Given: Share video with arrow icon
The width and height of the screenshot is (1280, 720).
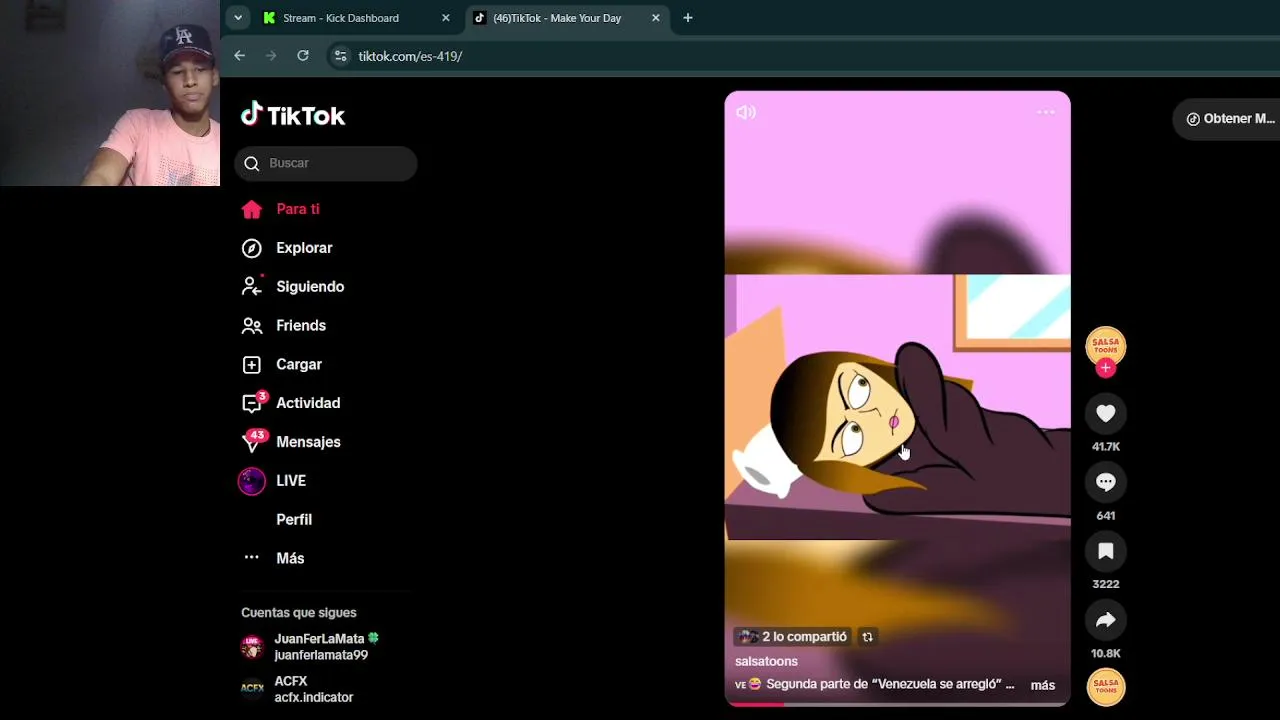Looking at the screenshot, I should tap(1106, 620).
